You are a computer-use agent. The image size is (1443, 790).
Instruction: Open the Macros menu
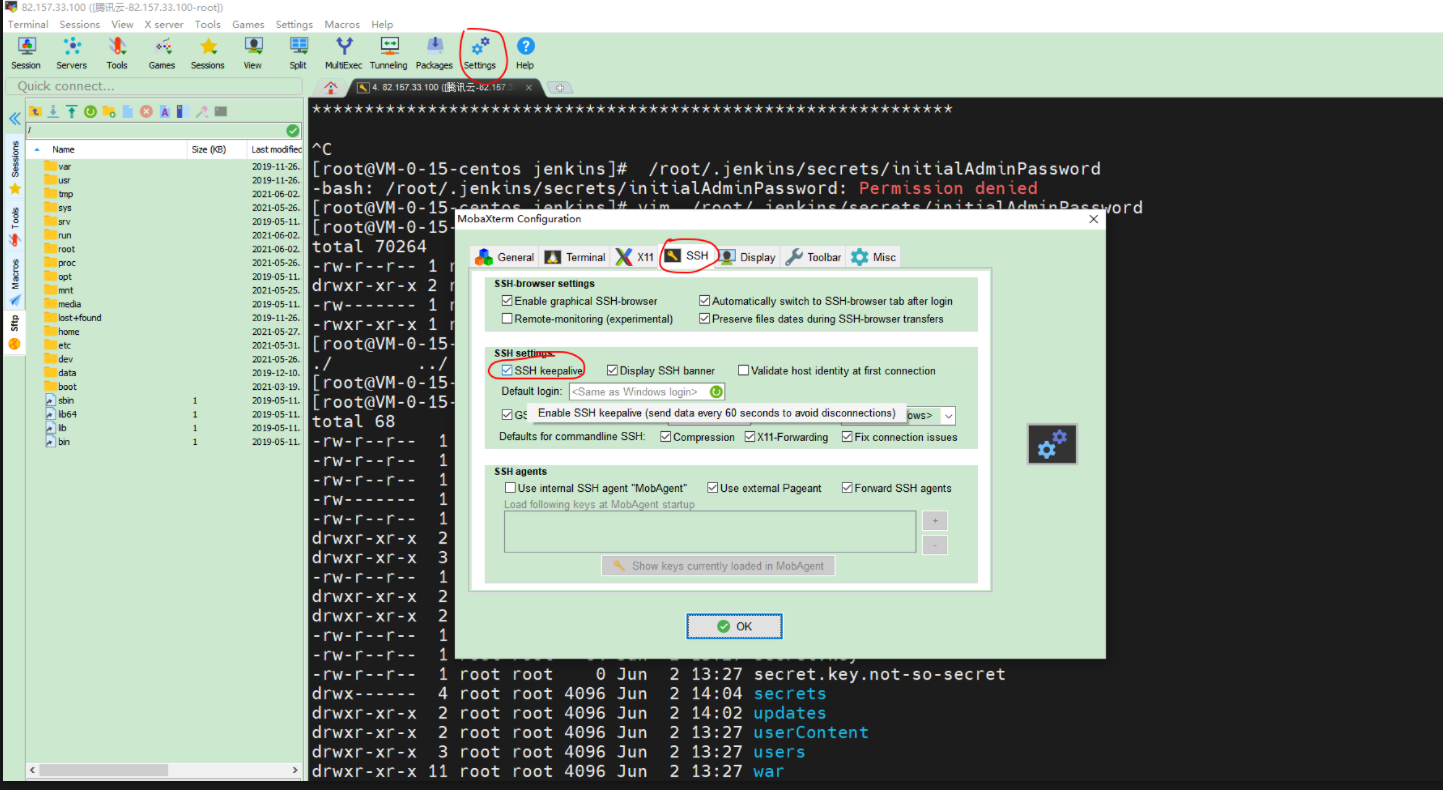pos(342,23)
